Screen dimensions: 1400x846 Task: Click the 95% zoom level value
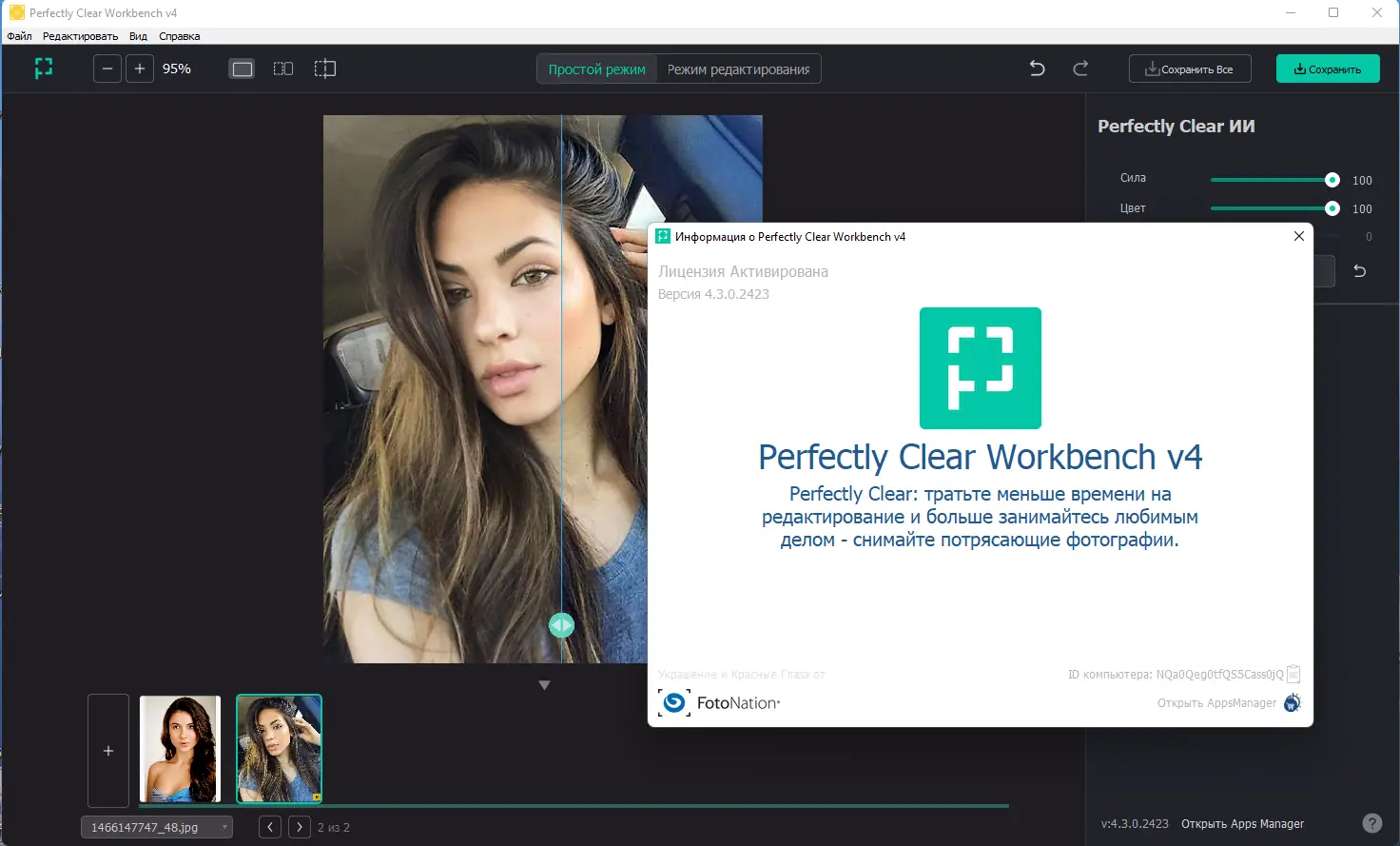click(x=177, y=69)
